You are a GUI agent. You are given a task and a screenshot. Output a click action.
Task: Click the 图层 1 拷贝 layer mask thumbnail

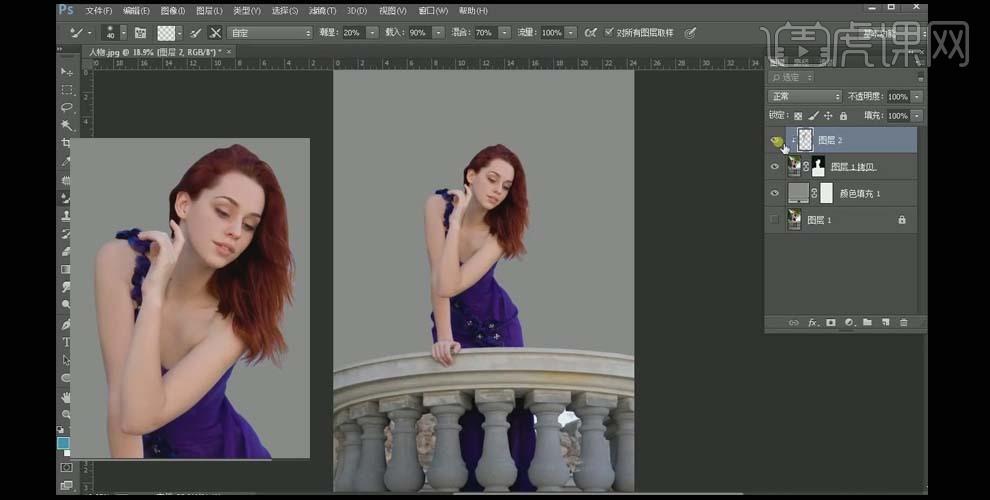point(818,167)
